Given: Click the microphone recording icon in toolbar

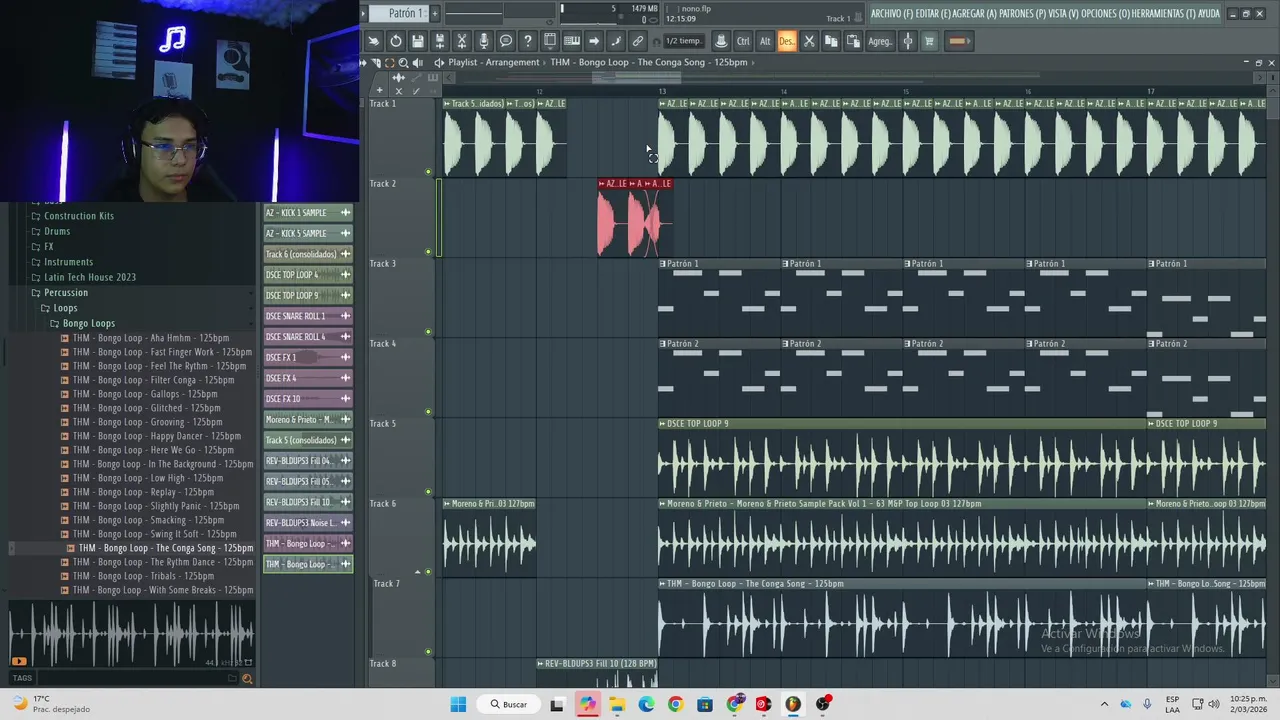Looking at the screenshot, I should [x=484, y=41].
